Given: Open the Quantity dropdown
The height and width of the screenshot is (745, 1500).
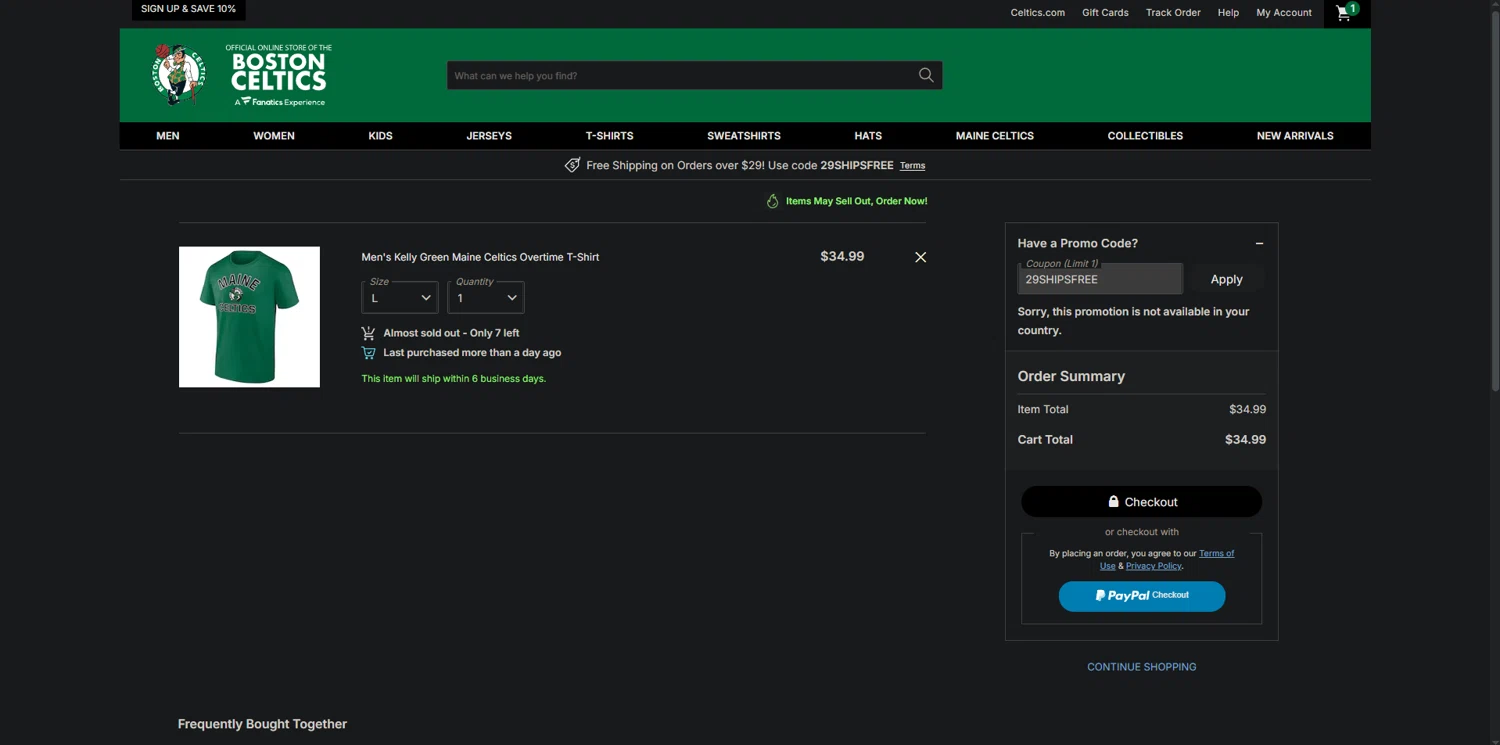Looking at the screenshot, I should (x=486, y=297).
